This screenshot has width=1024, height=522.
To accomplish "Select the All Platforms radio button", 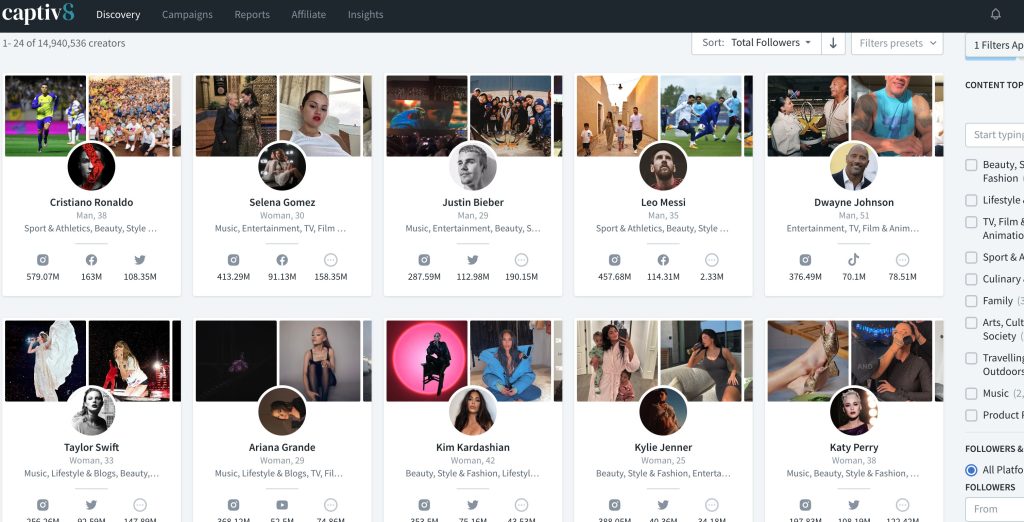I will pyautogui.click(x=971, y=470).
